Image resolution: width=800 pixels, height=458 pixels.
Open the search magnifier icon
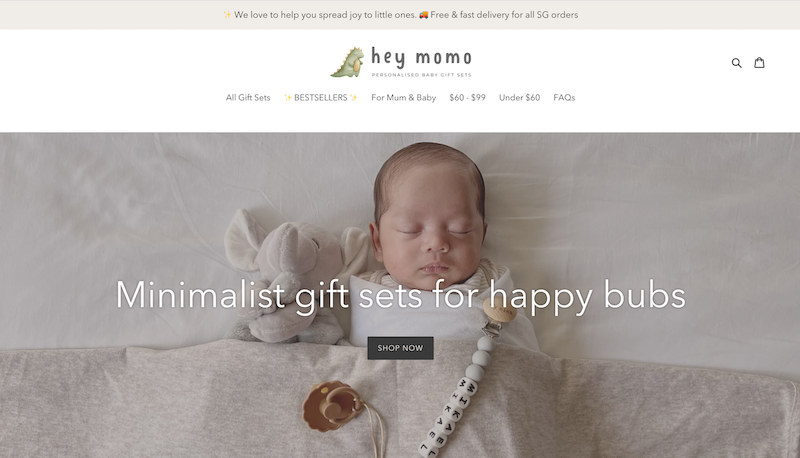click(736, 63)
